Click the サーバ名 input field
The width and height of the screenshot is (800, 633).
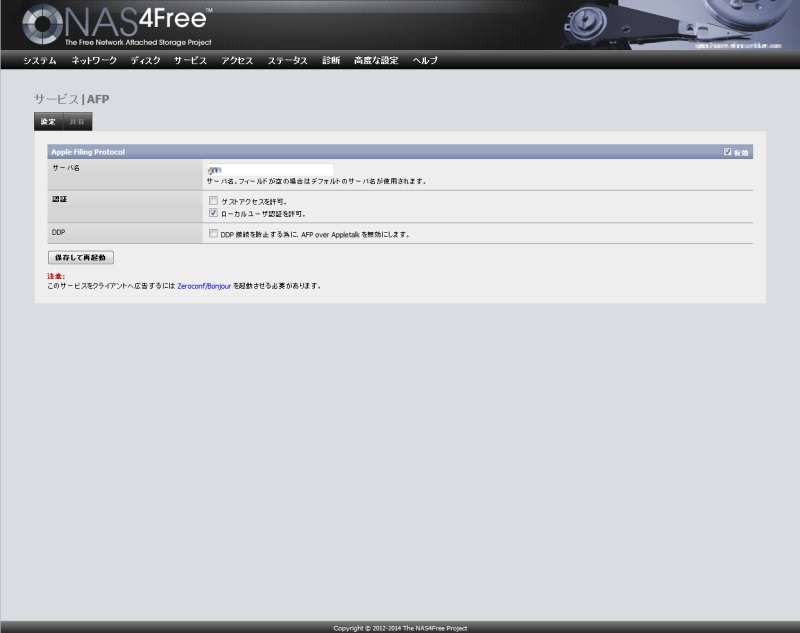point(270,169)
